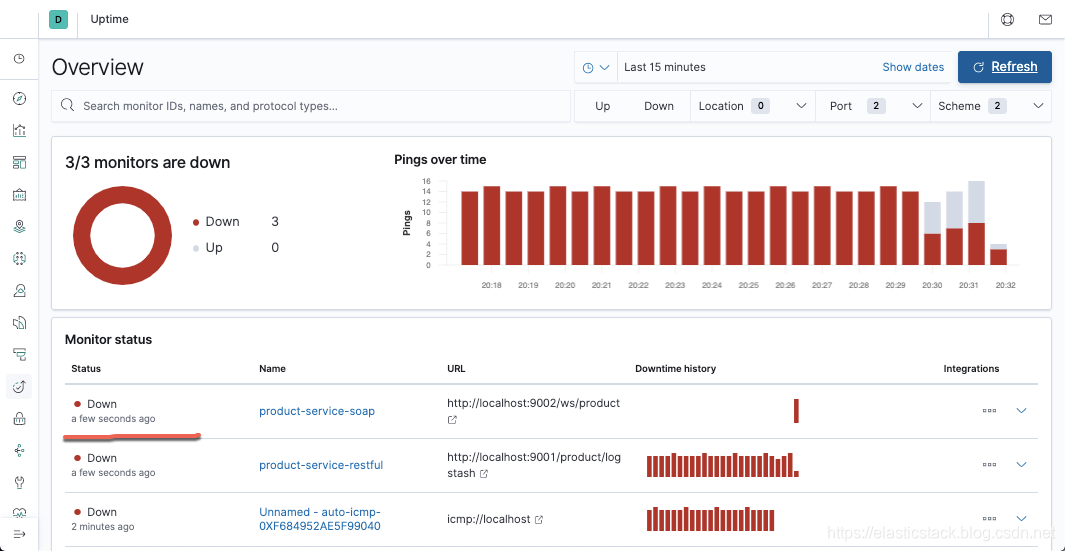Click soap downtime history bar
The width and height of the screenshot is (1065, 551).
click(x=797, y=410)
